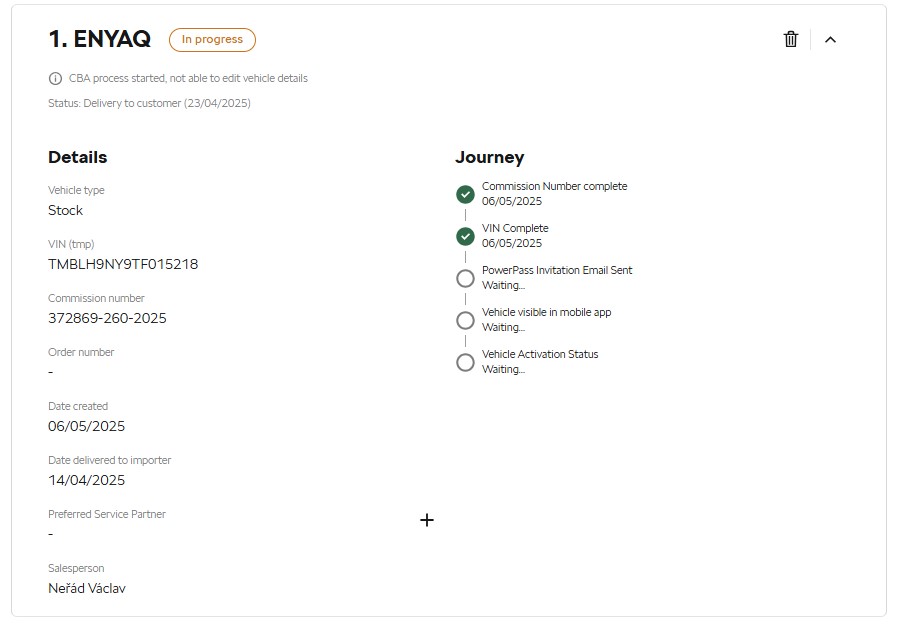Select the VIN value TMBLH9NY9TF015218

pos(123,264)
